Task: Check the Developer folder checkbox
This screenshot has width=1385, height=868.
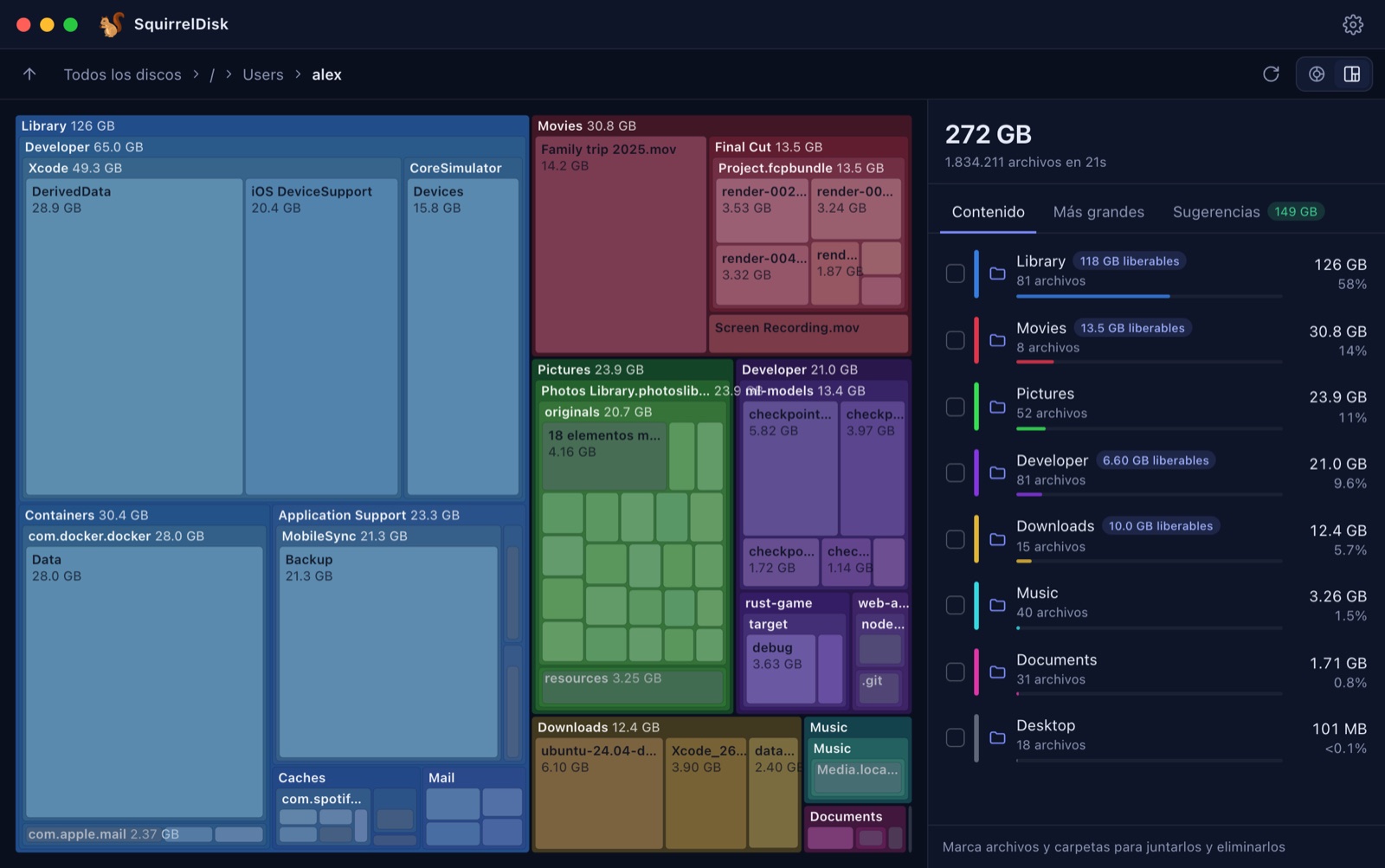Action: pyautogui.click(x=955, y=473)
